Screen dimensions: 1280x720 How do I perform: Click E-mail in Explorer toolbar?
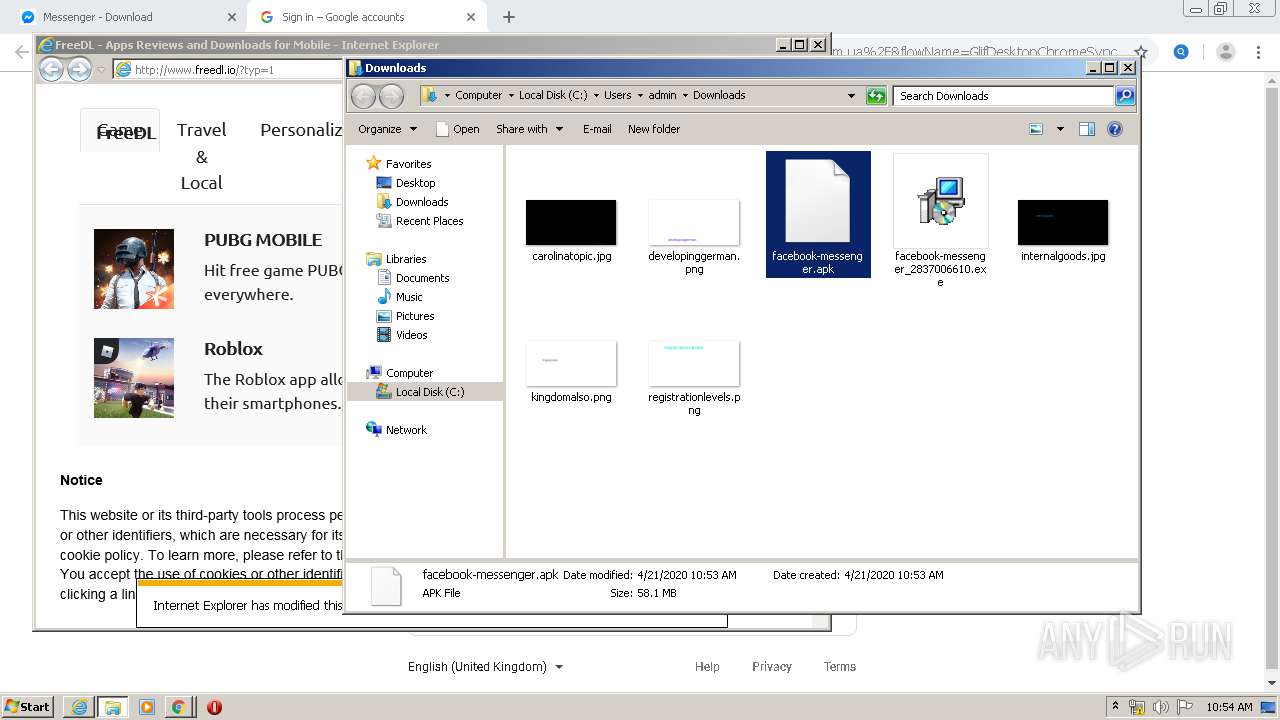point(597,129)
